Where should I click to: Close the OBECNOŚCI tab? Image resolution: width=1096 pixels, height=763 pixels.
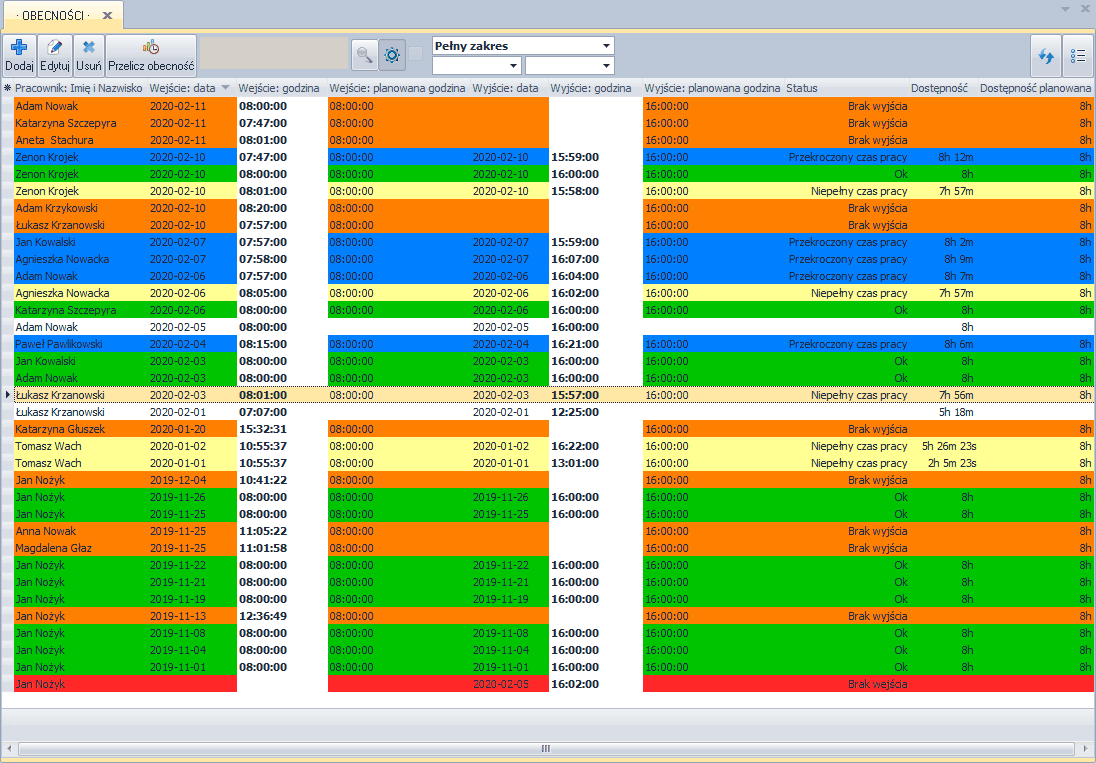tap(107, 15)
